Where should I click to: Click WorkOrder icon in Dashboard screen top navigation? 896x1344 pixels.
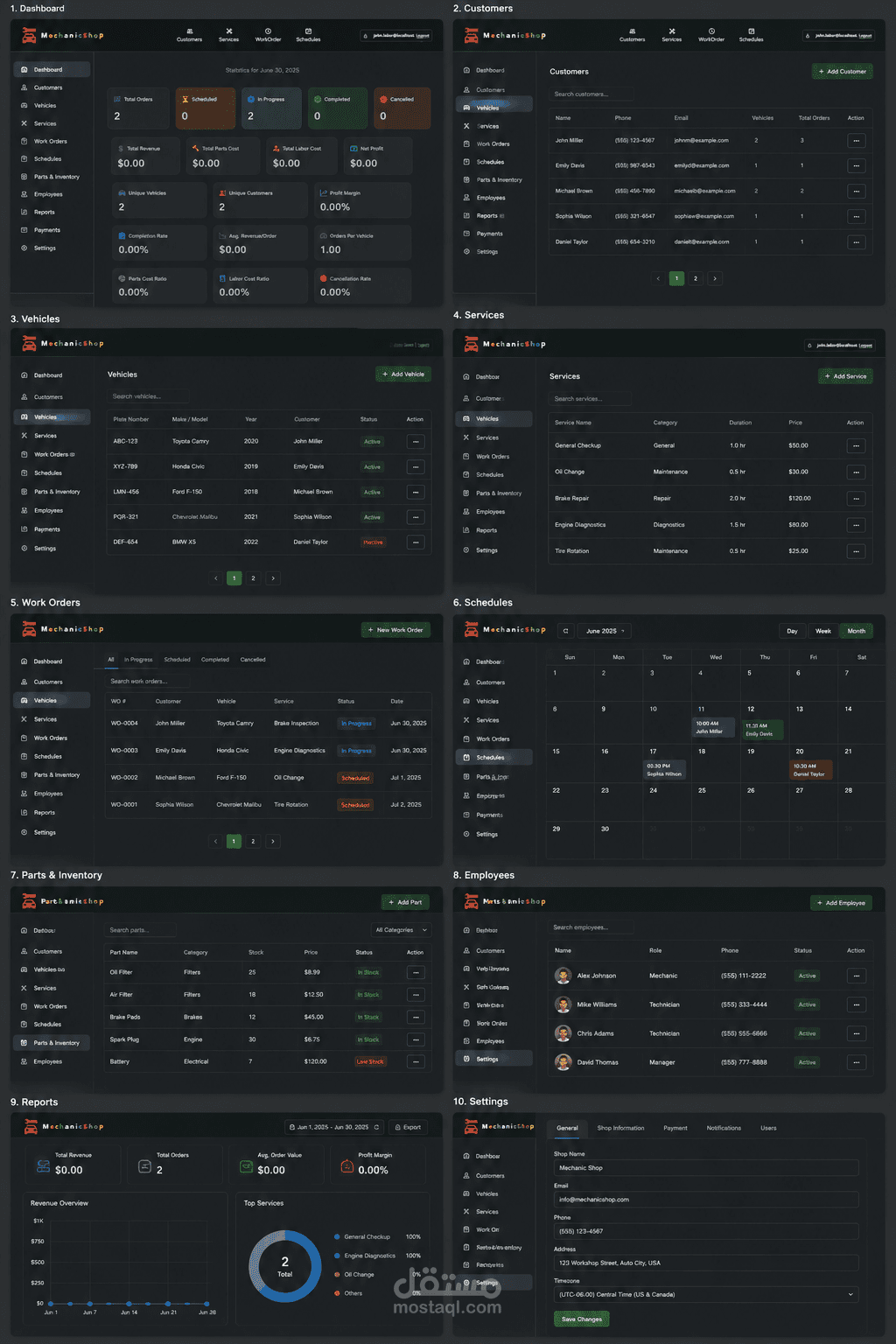268,31
